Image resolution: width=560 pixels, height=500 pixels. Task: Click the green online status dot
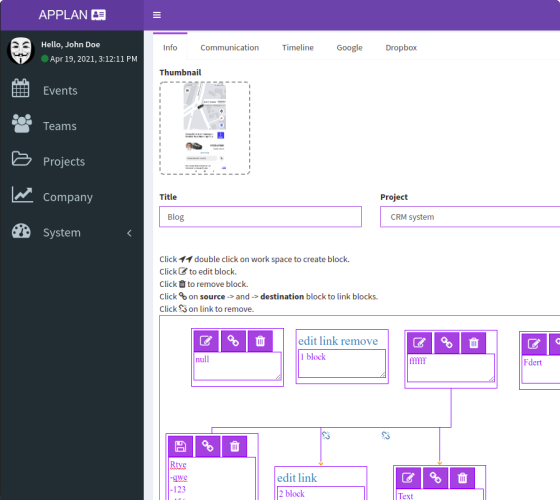pyautogui.click(x=45, y=59)
